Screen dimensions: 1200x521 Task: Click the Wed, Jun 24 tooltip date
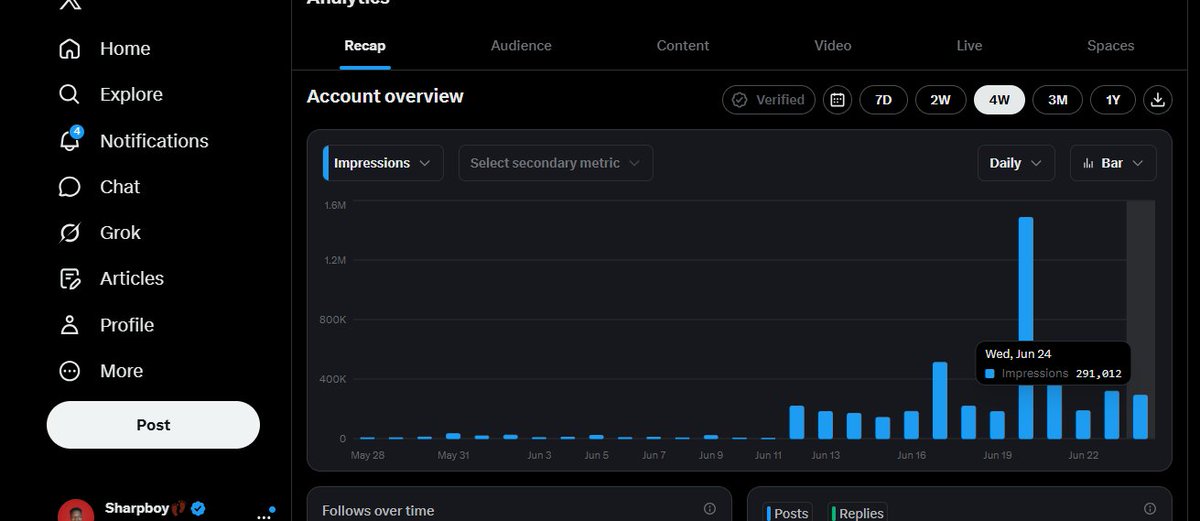click(1018, 354)
